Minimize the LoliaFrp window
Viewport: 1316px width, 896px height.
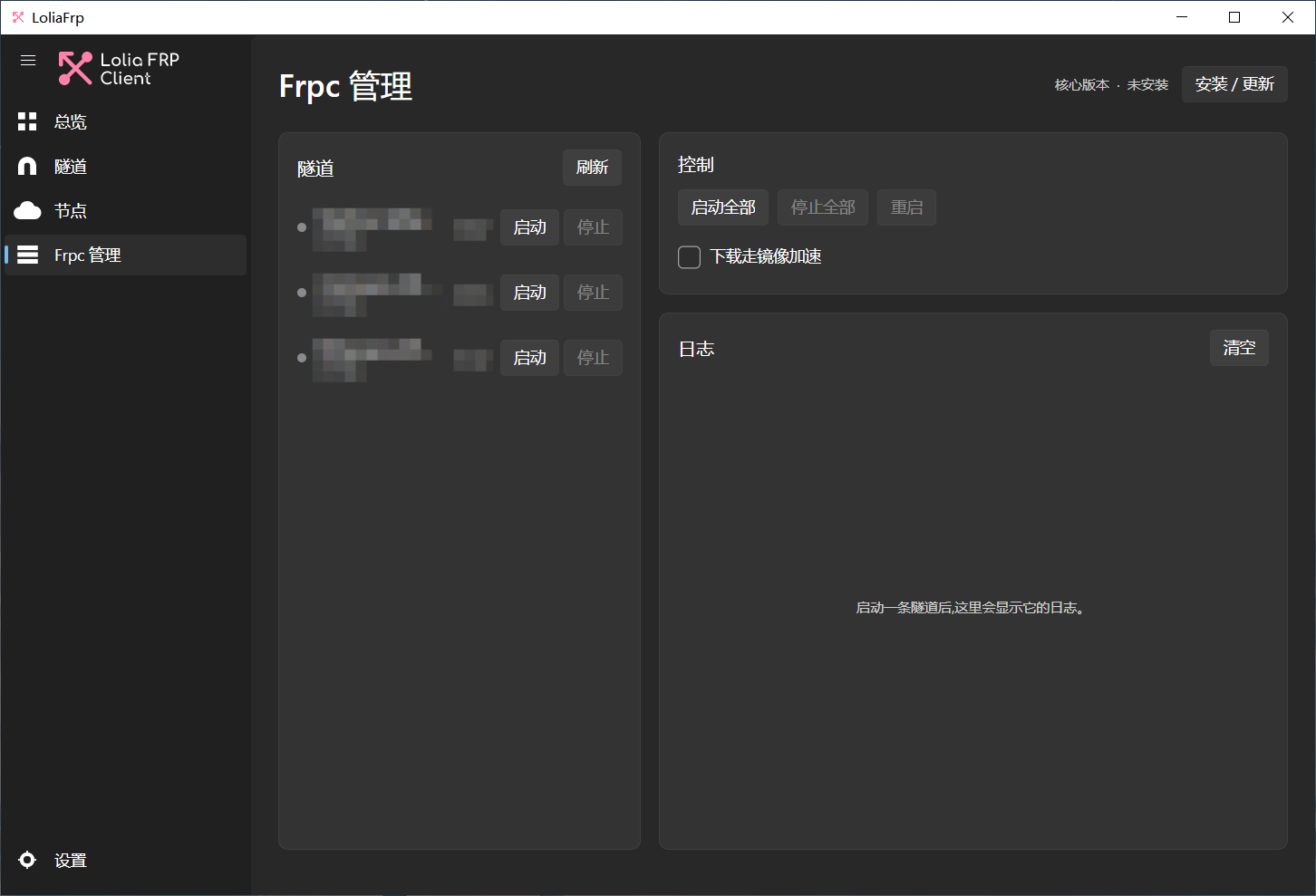pos(1182,17)
